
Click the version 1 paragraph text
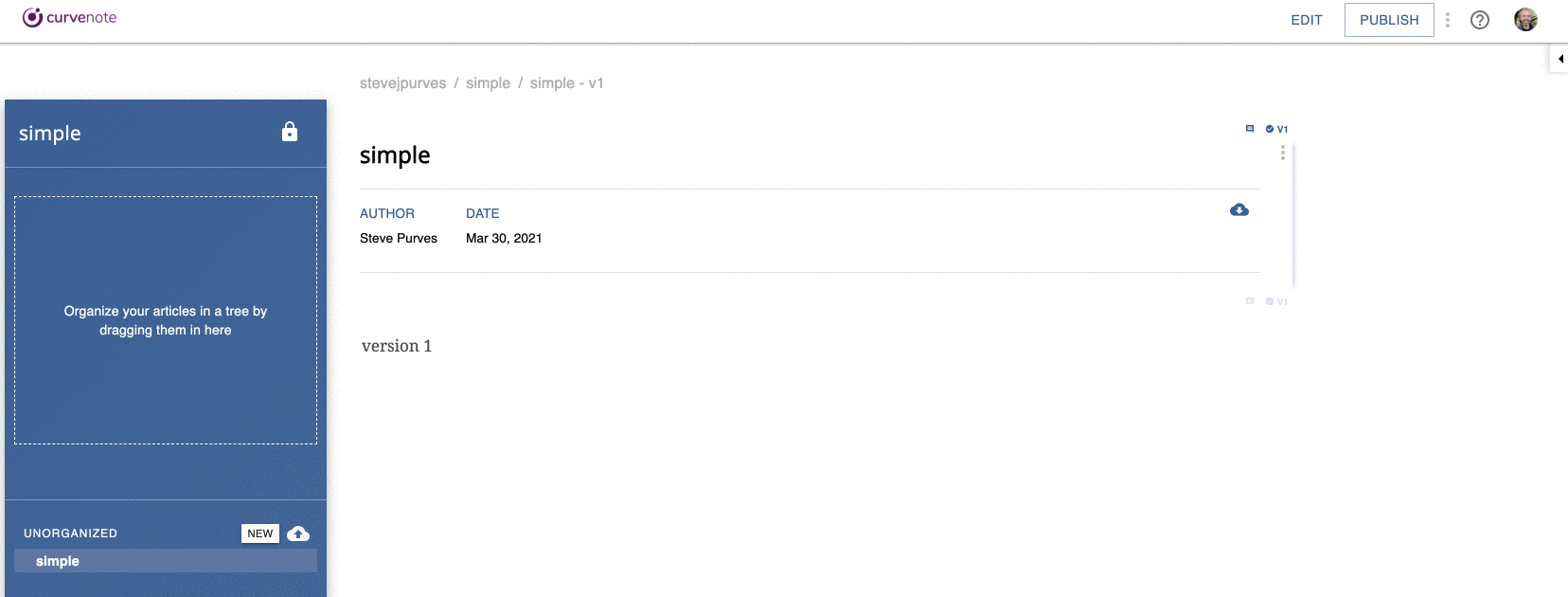tap(397, 346)
